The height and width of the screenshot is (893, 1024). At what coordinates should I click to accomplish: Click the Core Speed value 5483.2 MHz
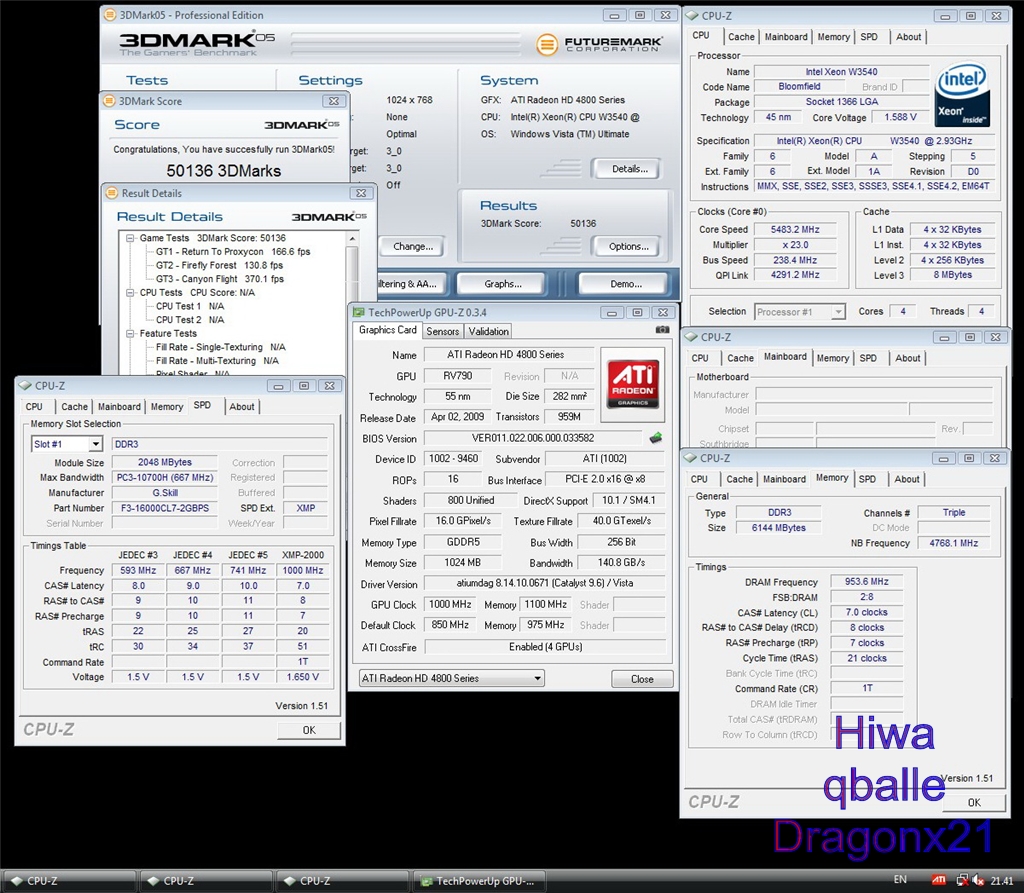795,229
